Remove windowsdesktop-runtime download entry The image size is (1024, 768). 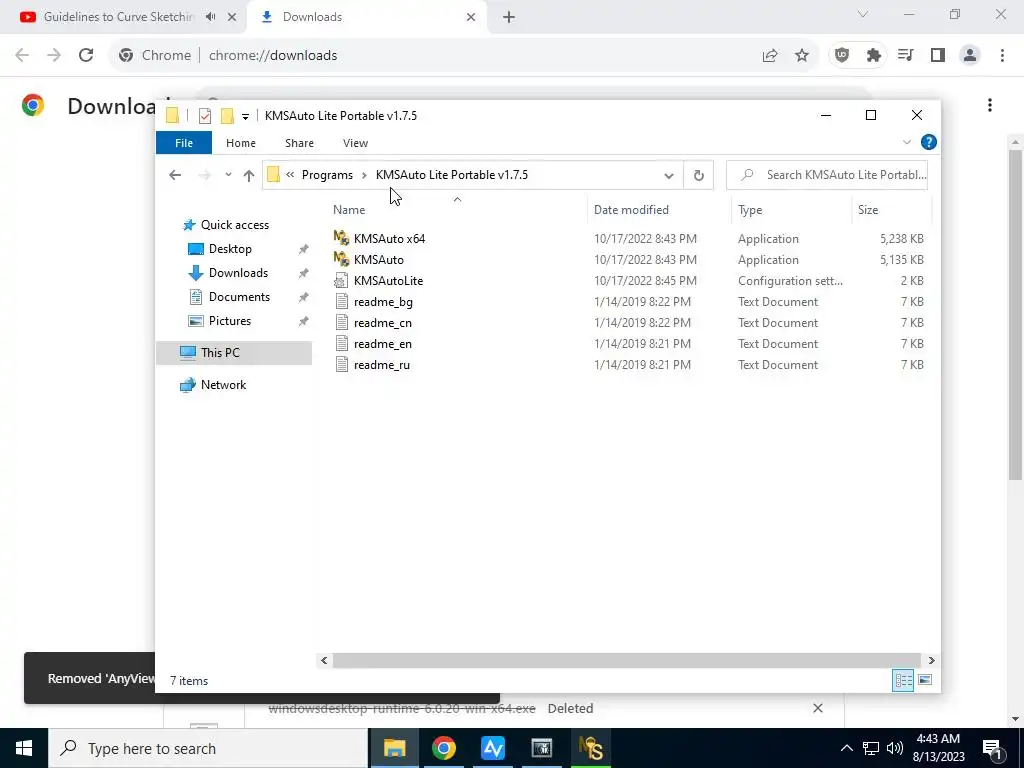click(x=818, y=708)
